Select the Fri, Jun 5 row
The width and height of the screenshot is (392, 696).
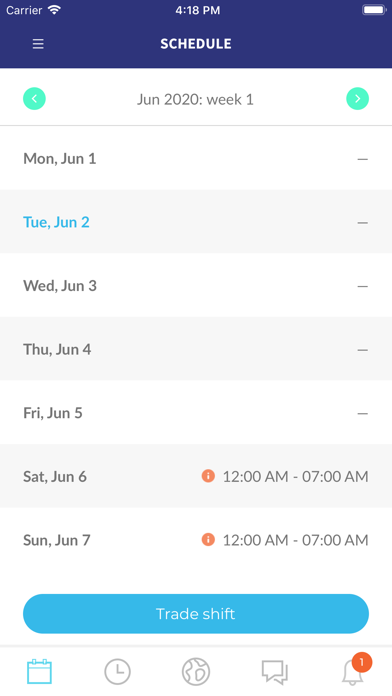(196, 412)
